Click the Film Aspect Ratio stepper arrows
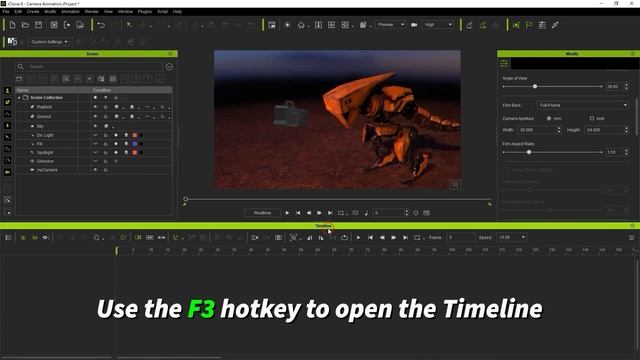640x360 pixels. 627,152
